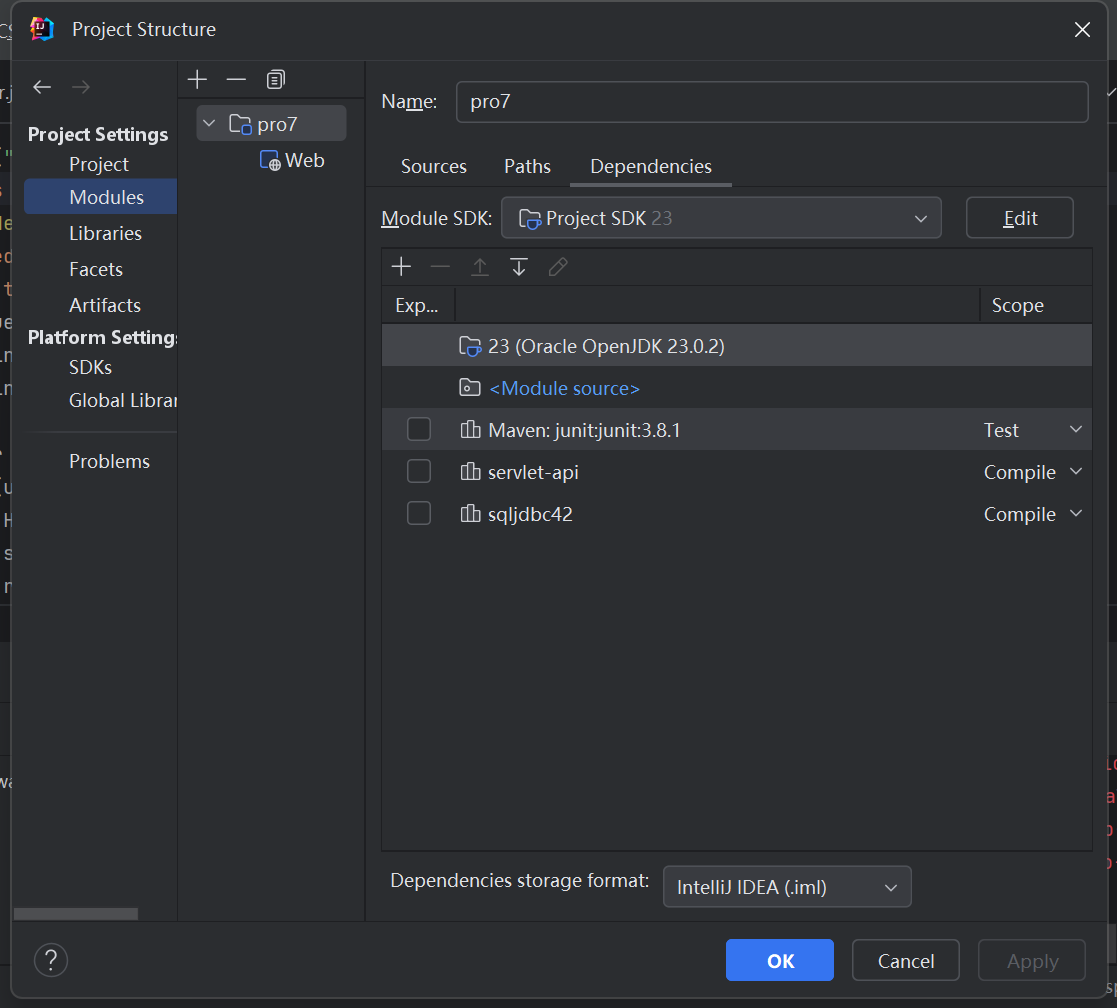Click the Web facet icon

[x=270, y=160]
